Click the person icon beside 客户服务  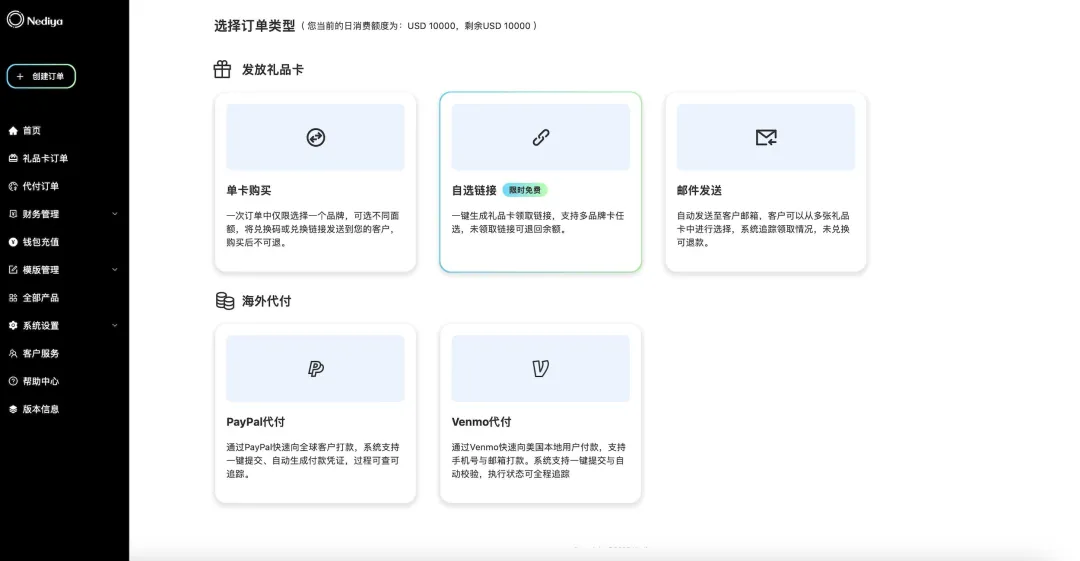tap(13, 354)
